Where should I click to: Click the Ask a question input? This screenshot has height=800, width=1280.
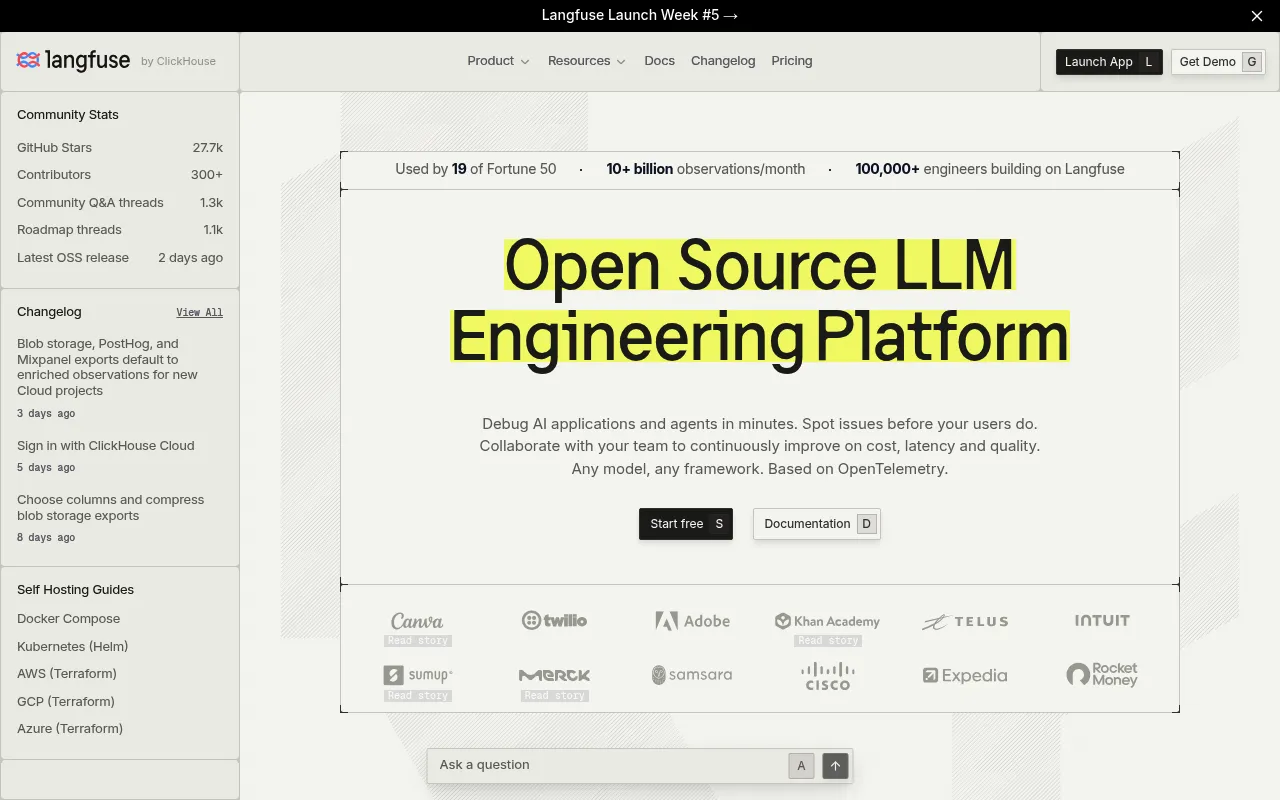(x=610, y=765)
